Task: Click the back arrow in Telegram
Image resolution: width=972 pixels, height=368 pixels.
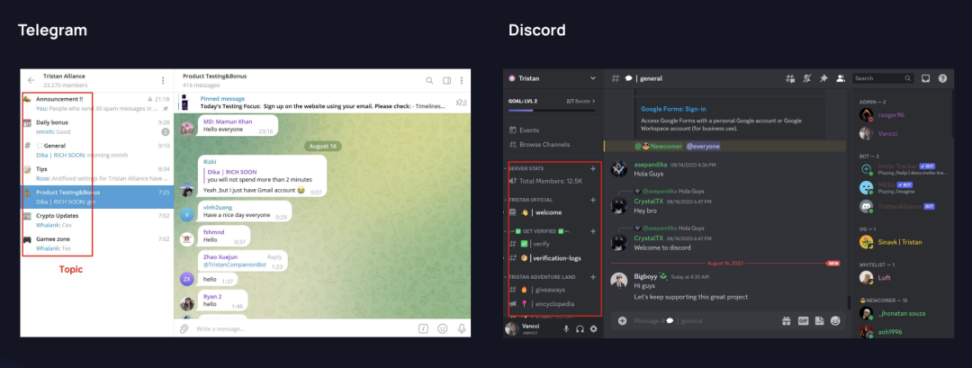Action: point(31,81)
